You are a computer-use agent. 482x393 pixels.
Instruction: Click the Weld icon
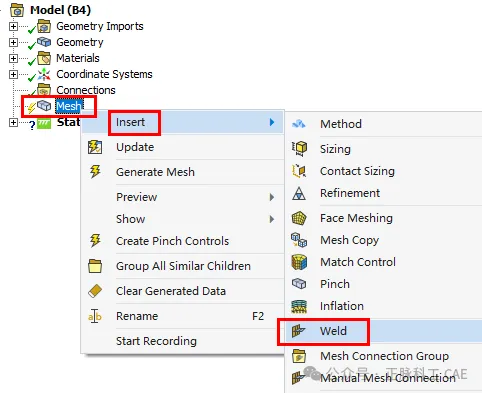click(x=299, y=331)
